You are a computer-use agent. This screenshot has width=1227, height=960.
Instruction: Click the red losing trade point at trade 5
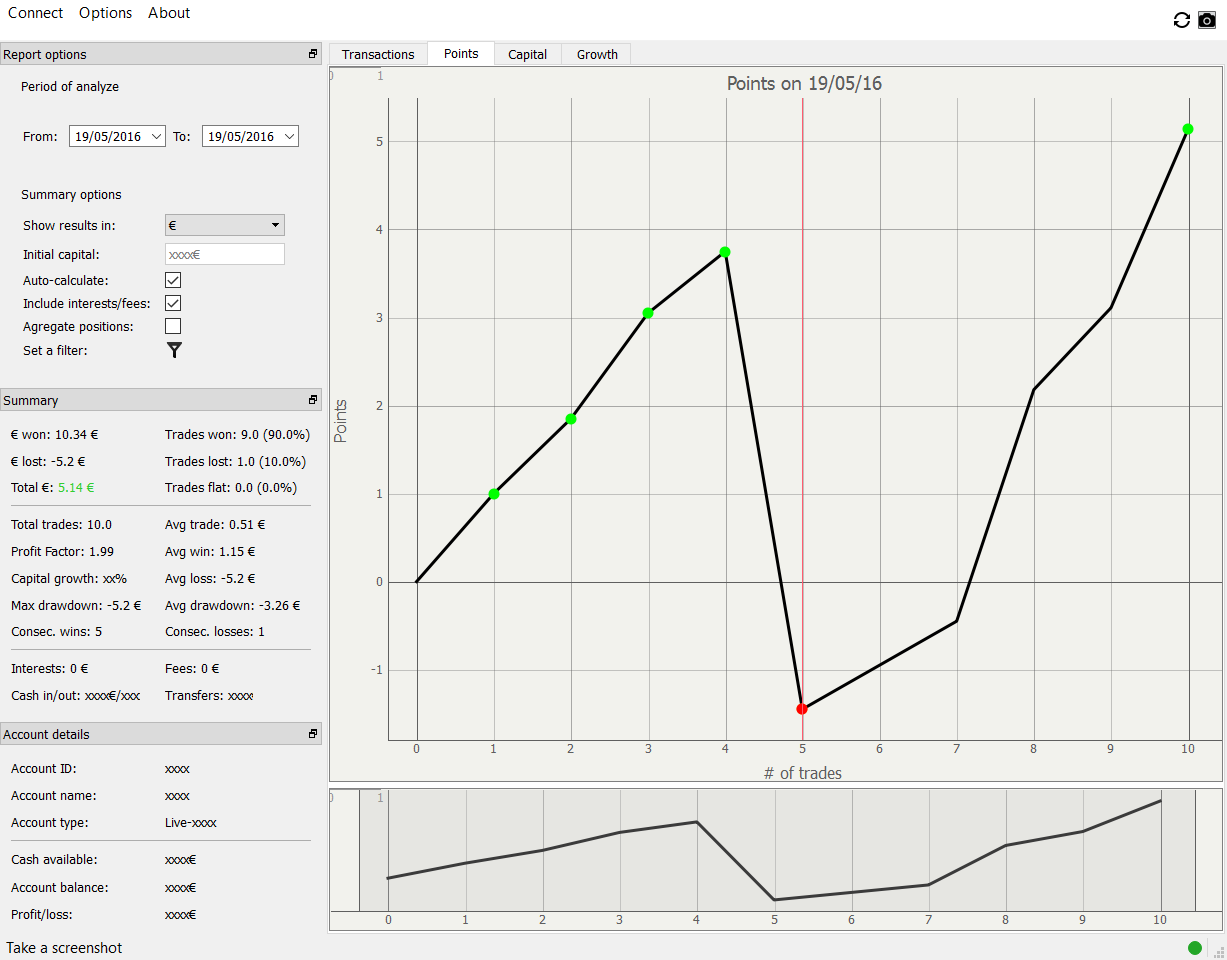pyautogui.click(x=802, y=709)
